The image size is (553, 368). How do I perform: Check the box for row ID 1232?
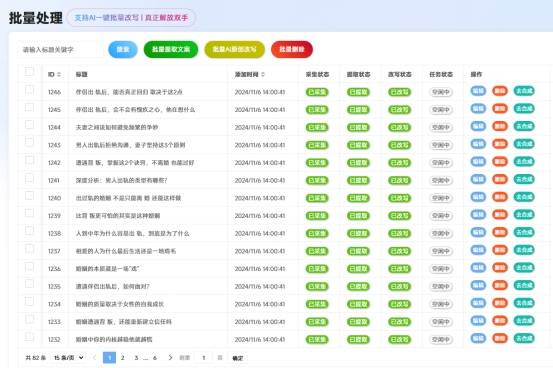[x=29, y=337]
